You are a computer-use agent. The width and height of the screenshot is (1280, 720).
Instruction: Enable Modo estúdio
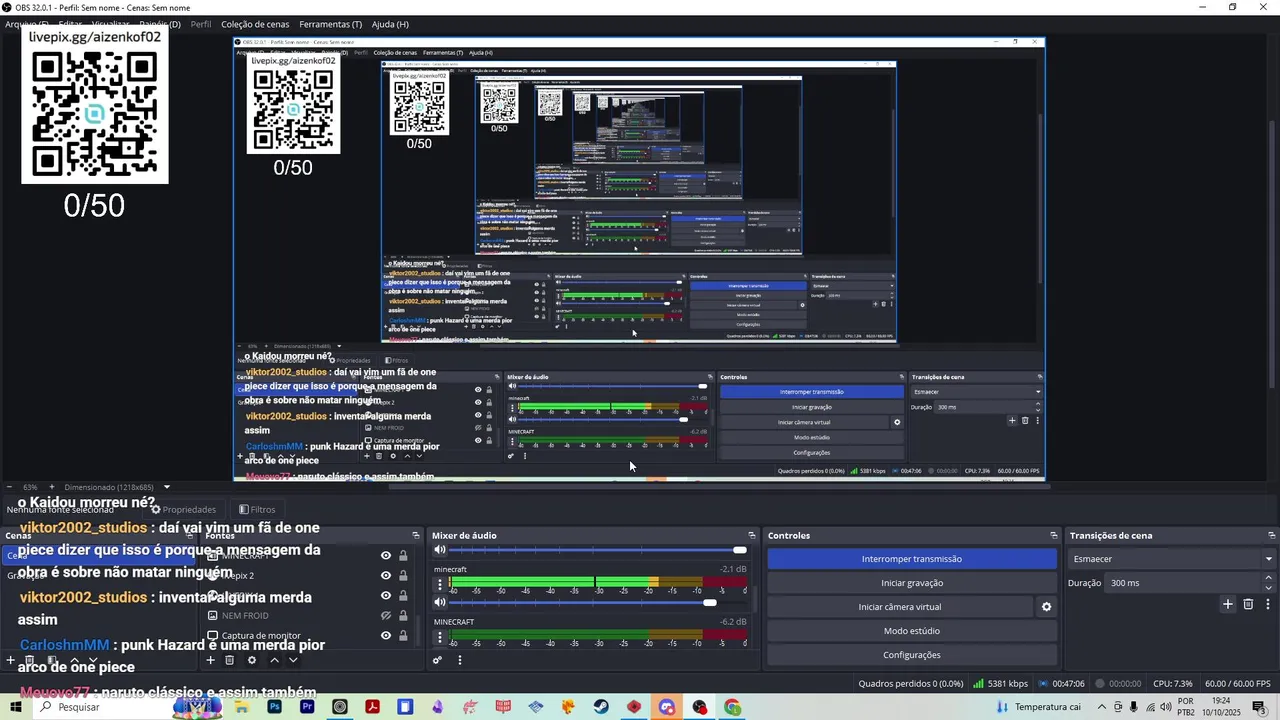tap(912, 631)
